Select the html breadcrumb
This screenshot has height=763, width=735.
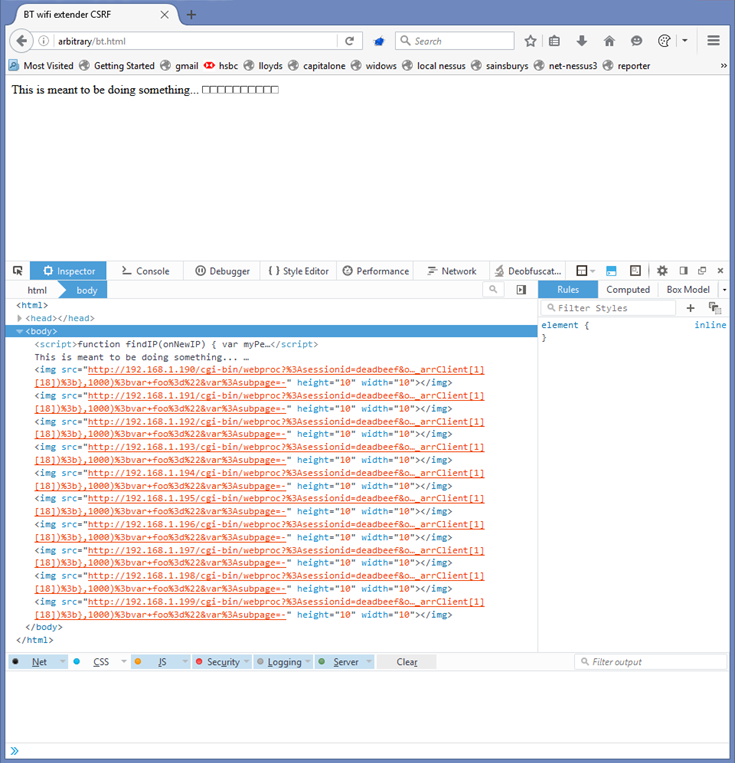pos(37,290)
